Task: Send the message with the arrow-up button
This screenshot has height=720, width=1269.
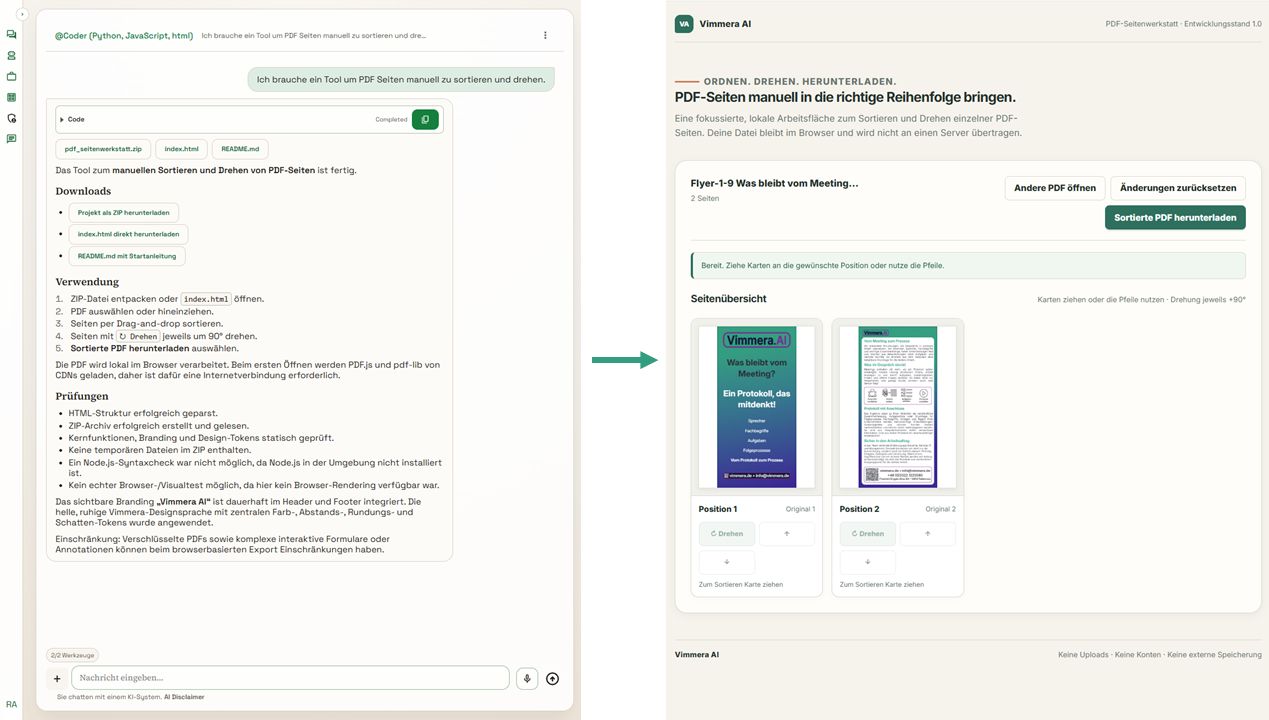Action: (552, 678)
